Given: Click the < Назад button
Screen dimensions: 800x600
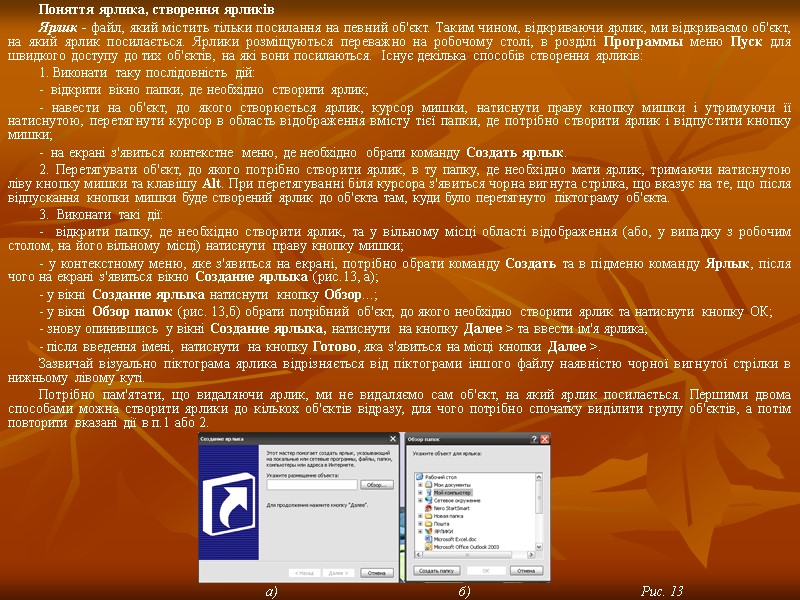Looking at the screenshot, I should (305, 573).
